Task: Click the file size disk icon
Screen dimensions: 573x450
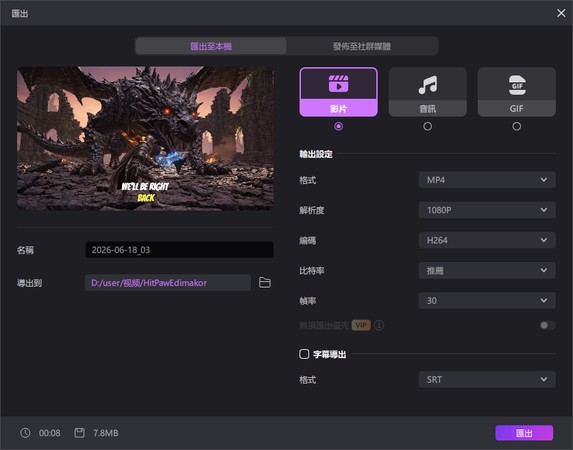Action: pos(79,433)
